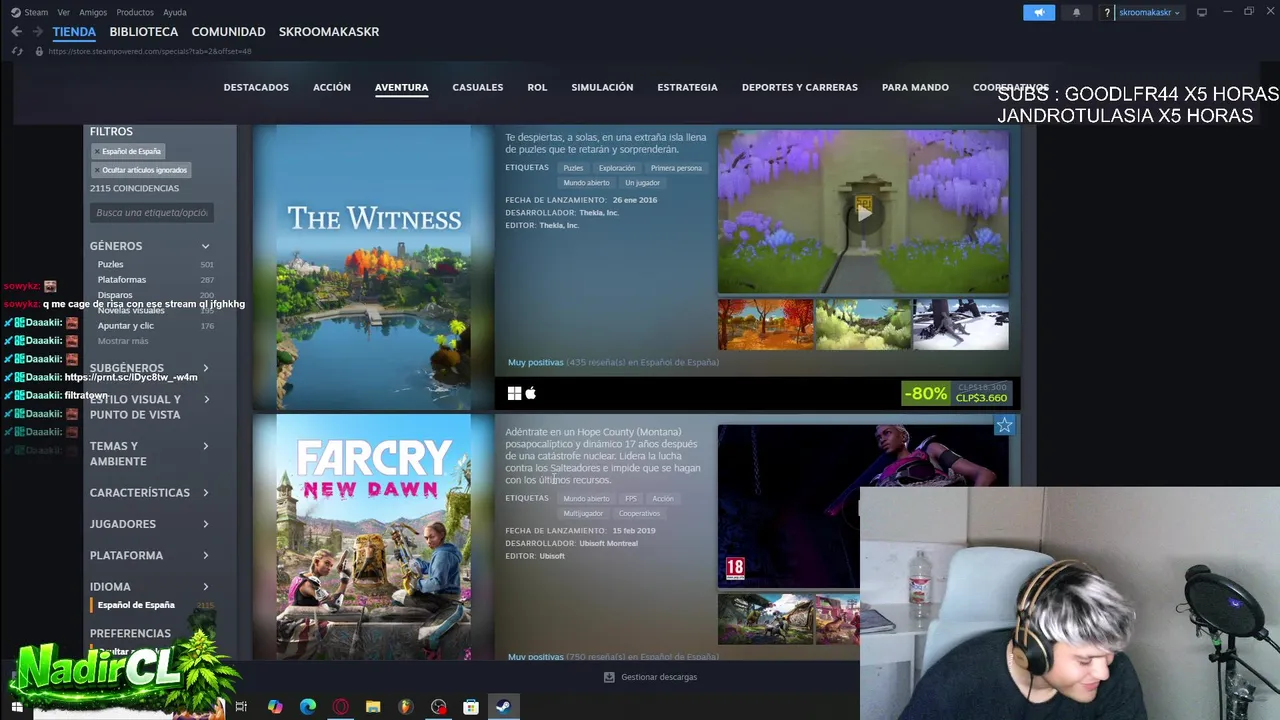The height and width of the screenshot is (720, 1280).
Task: Launch Copilot from the taskbar
Action: (275, 707)
